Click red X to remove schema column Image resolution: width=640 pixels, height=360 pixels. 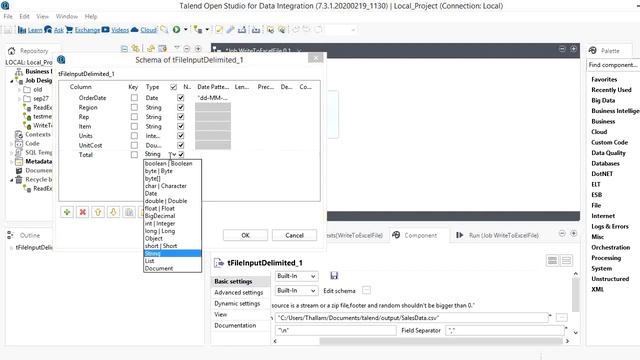click(x=82, y=212)
